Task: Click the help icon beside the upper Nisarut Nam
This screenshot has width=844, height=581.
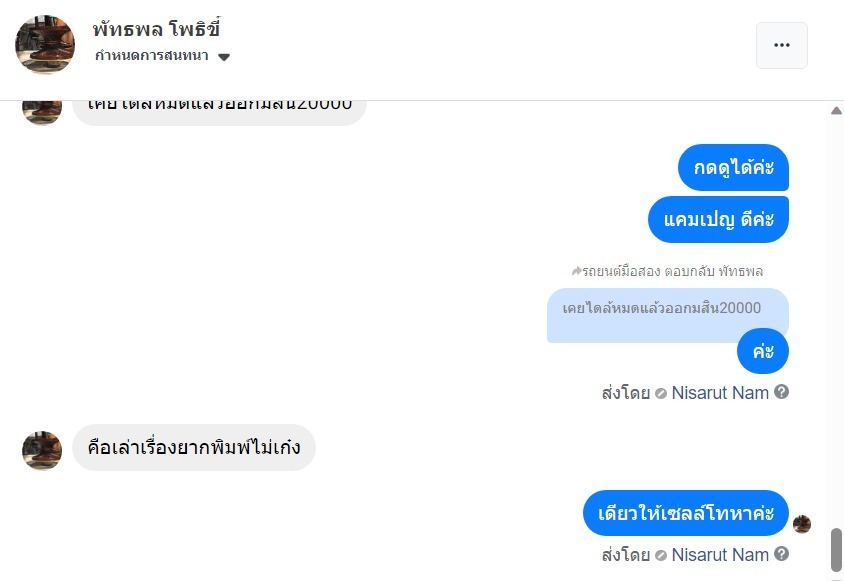Action: (x=782, y=392)
